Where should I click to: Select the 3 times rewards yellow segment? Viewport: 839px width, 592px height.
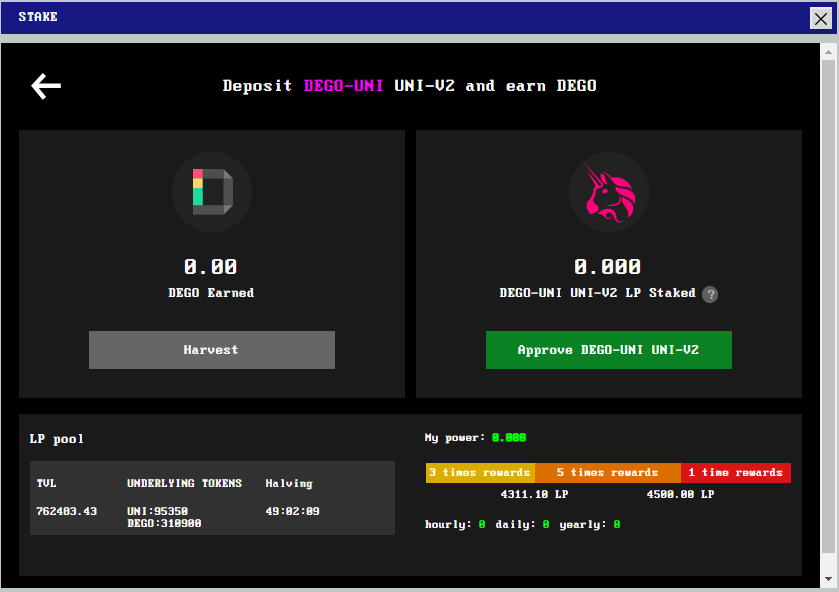point(480,473)
